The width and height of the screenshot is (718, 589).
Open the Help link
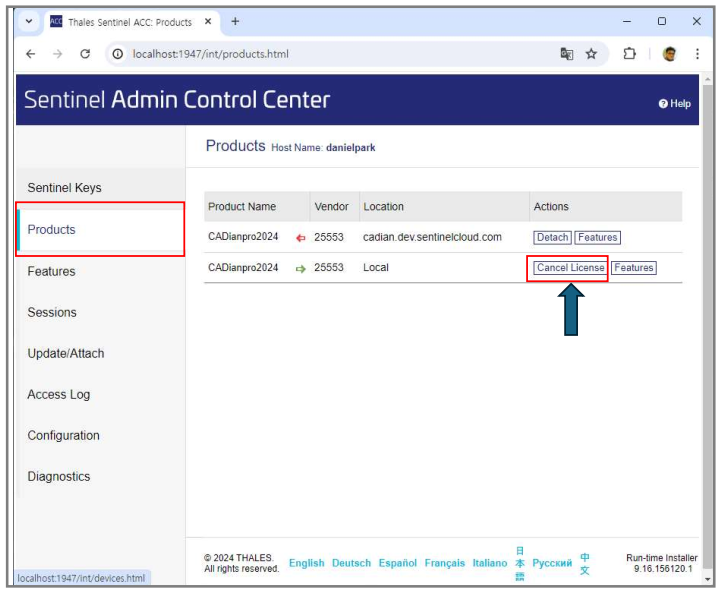[x=674, y=104]
